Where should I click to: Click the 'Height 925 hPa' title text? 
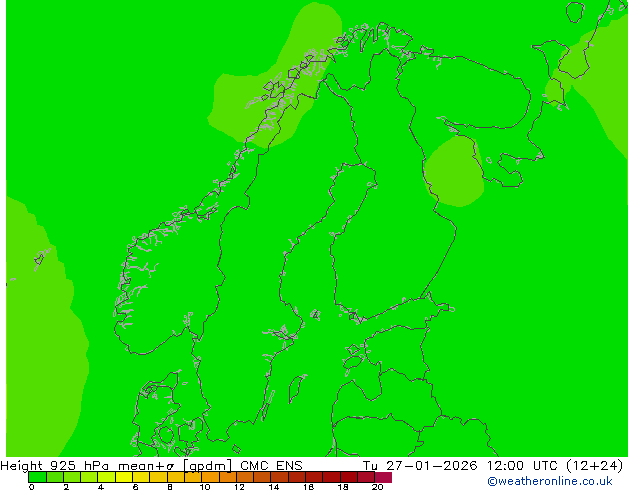point(55,466)
